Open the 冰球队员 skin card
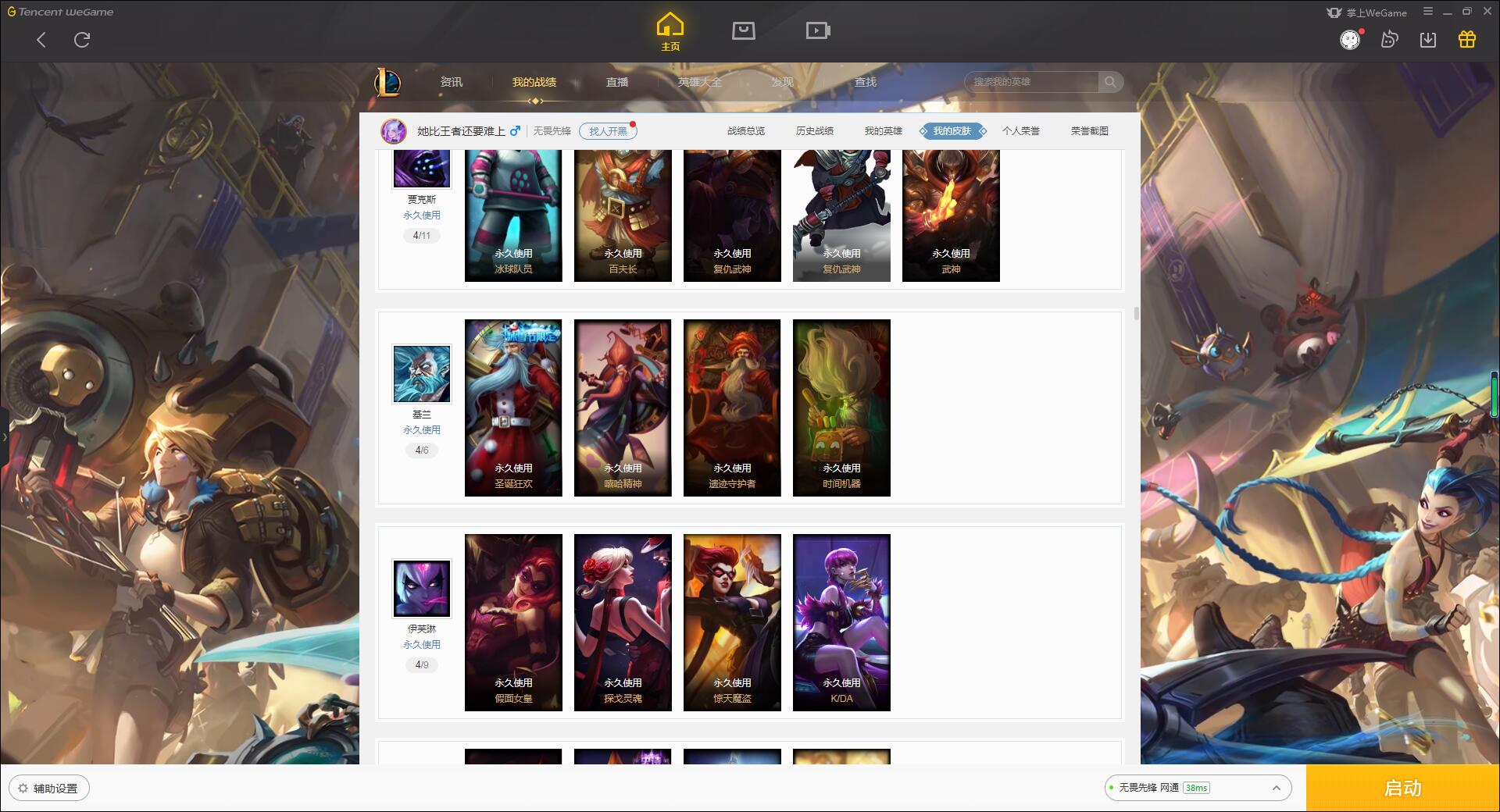Screen dimensions: 1500x812 point(513,215)
